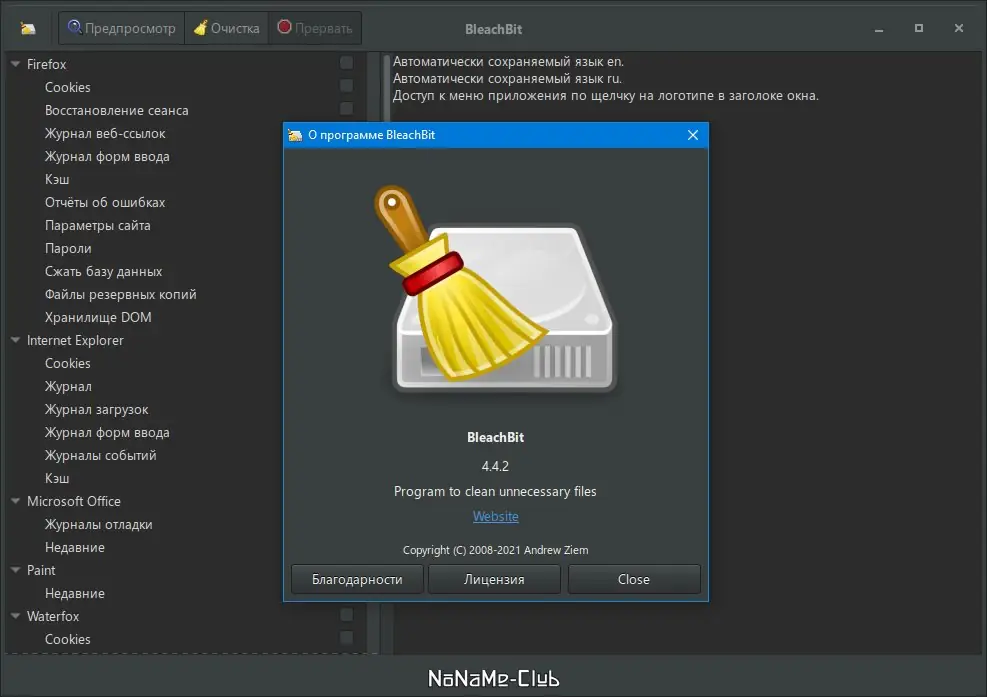987x697 pixels.
Task: Select Журнал форм ввода under Firefox
Action: (107, 156)
